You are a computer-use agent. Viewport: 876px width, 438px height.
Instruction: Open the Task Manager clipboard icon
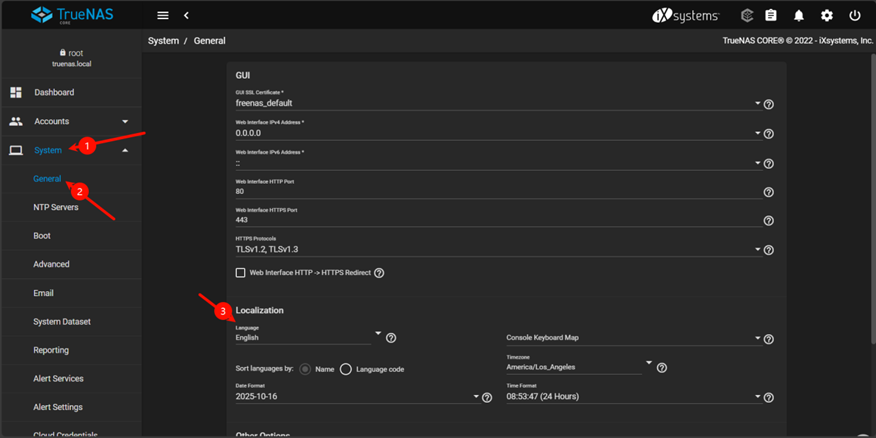coord(771,16)
